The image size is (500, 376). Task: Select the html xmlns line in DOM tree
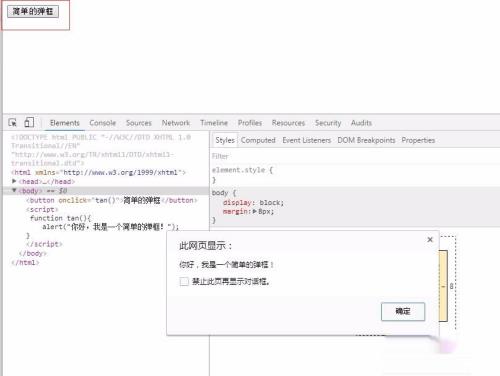[98, 172]
